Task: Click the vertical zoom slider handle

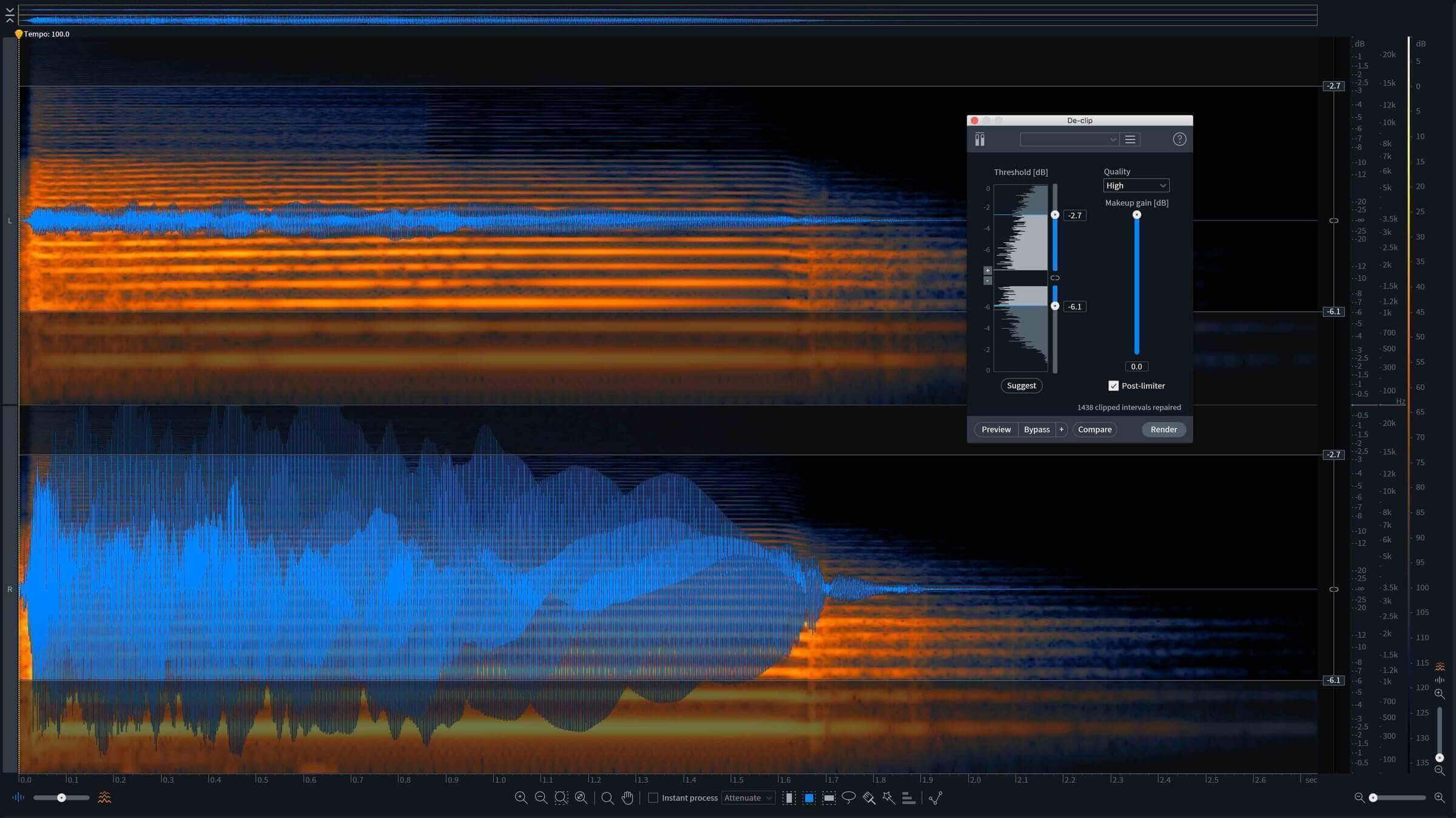Action: click(x=1439, y=757)
